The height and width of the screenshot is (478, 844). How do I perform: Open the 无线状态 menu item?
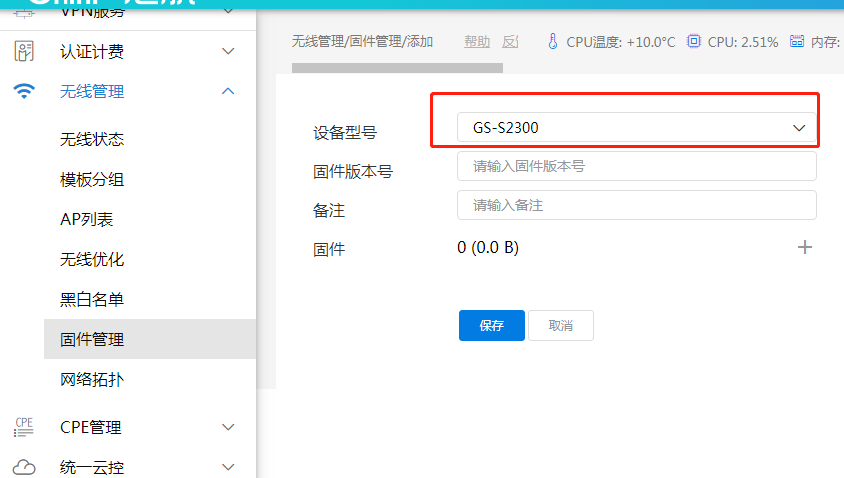92,139
